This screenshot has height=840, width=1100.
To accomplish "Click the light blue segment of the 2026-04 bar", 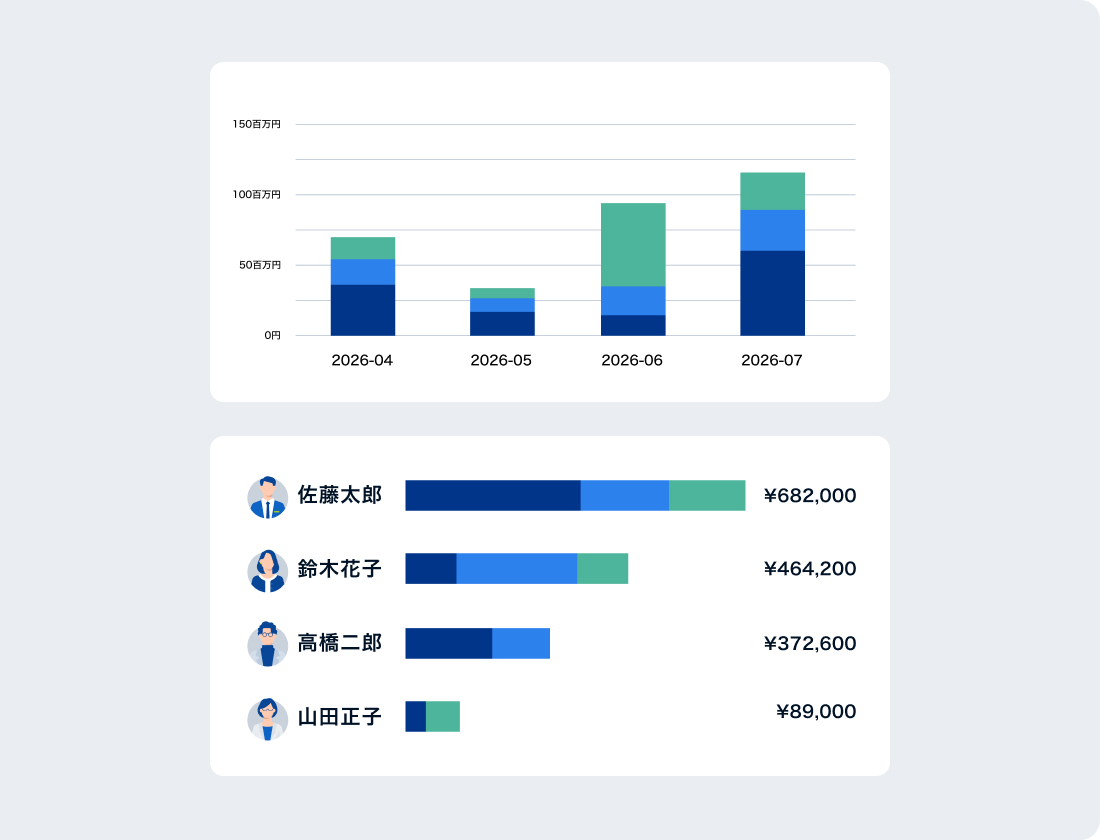I will [363, 272].
